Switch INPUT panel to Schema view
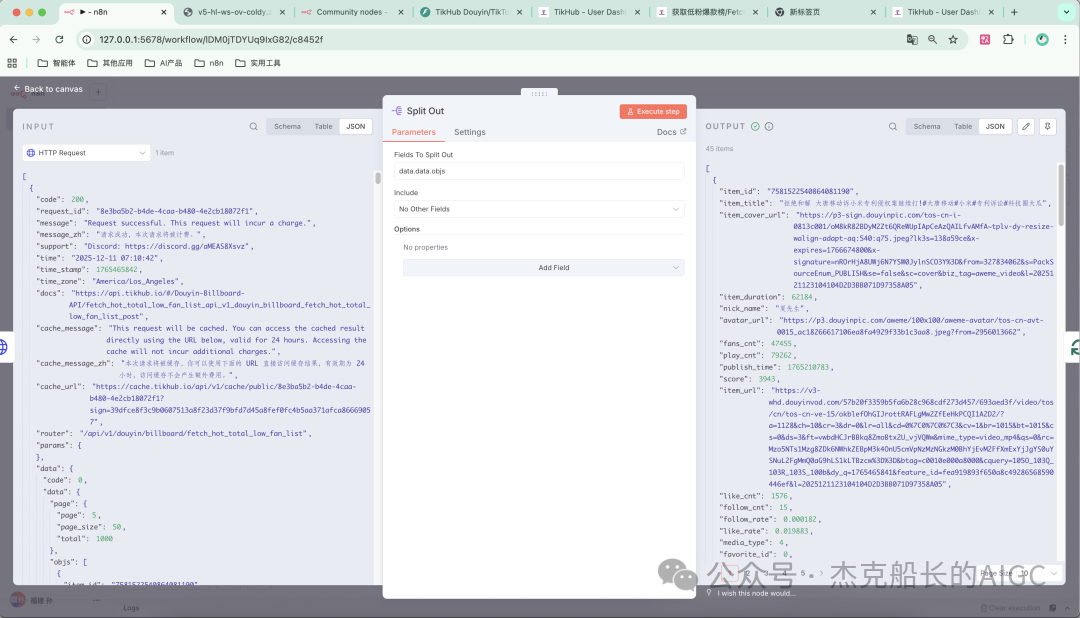 click(x=287, y=127)
